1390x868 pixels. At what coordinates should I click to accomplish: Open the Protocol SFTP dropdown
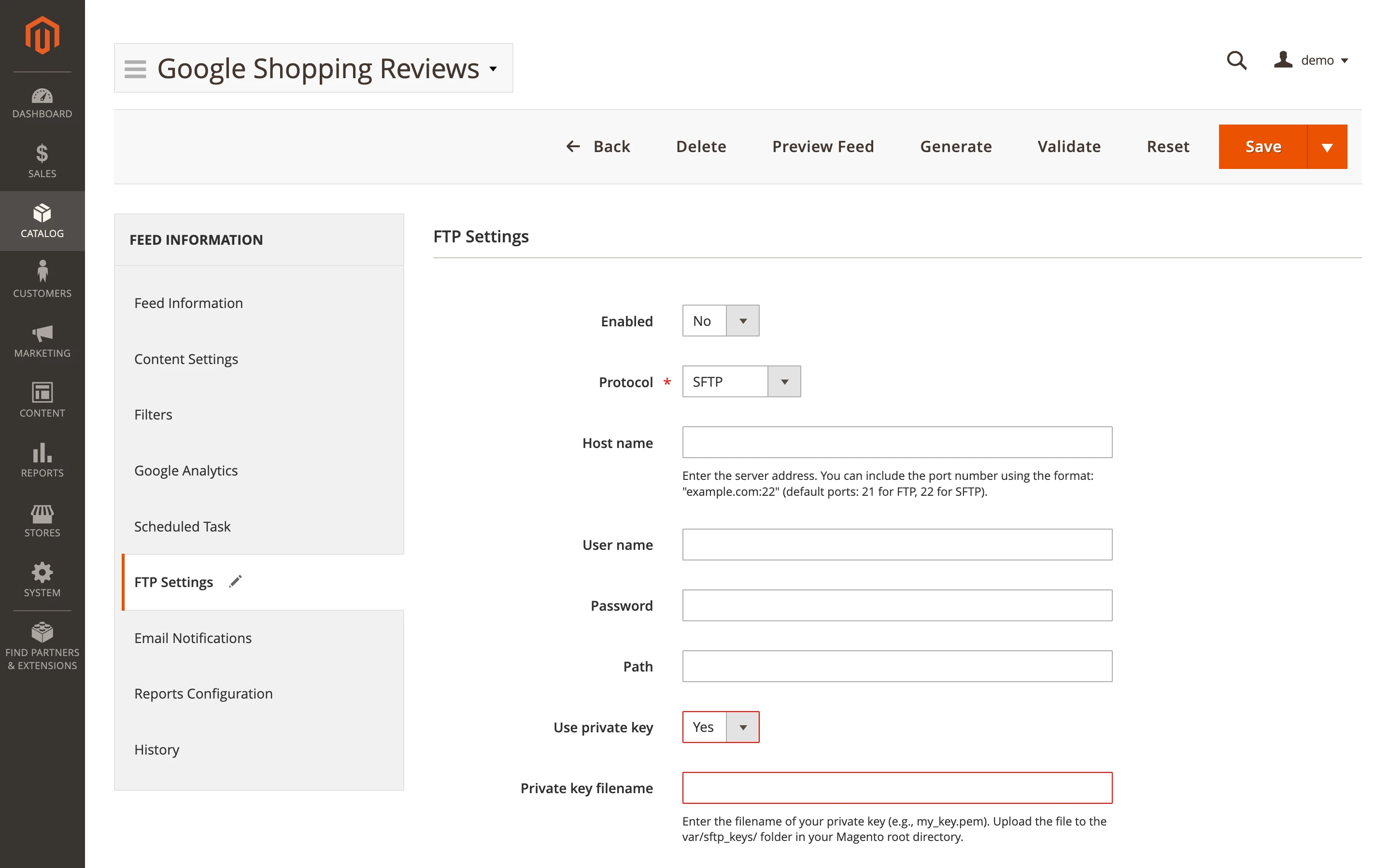(x=741, y=382)
